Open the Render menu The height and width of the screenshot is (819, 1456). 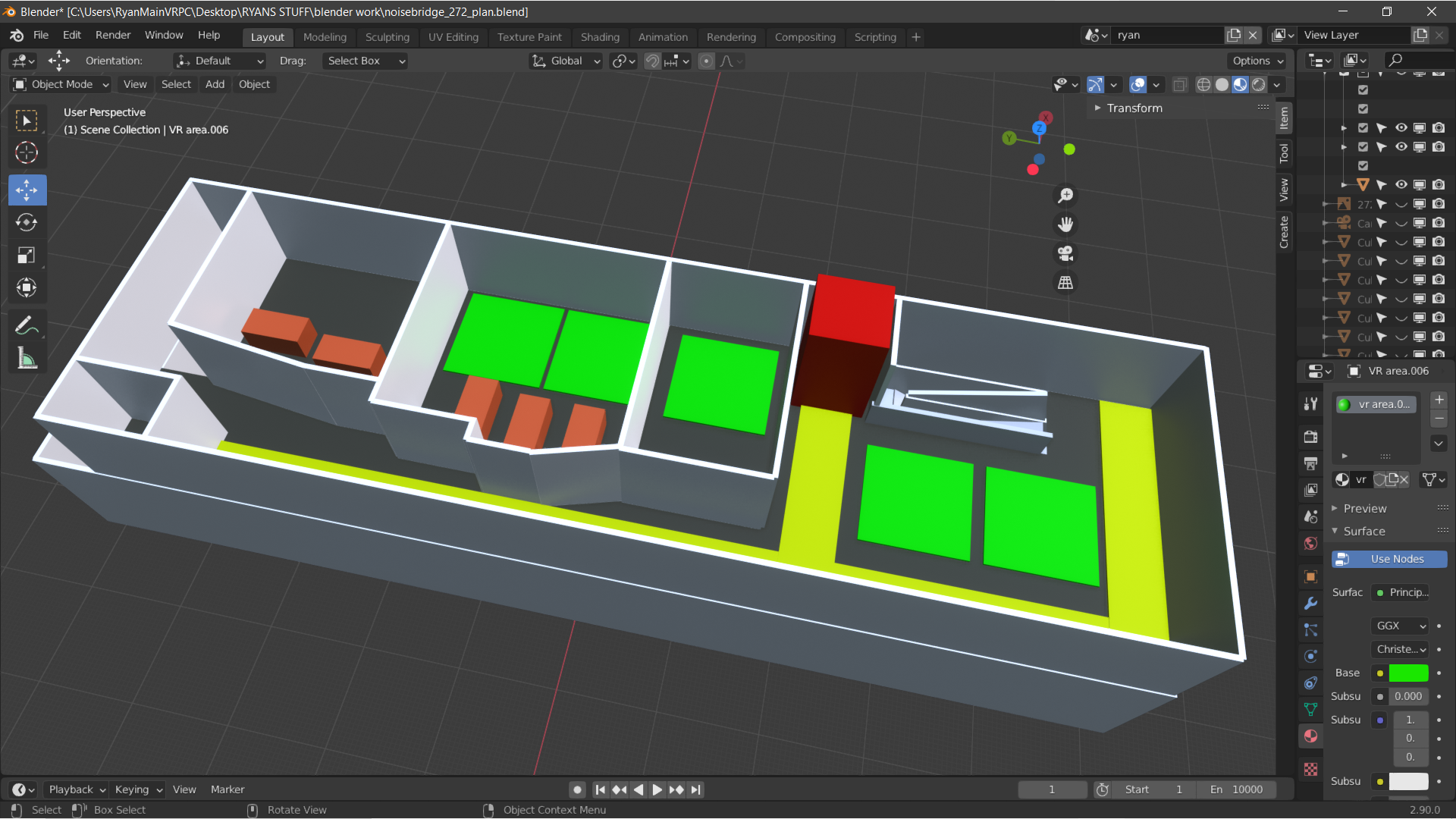pyautogui.click(x=112, y=35)
